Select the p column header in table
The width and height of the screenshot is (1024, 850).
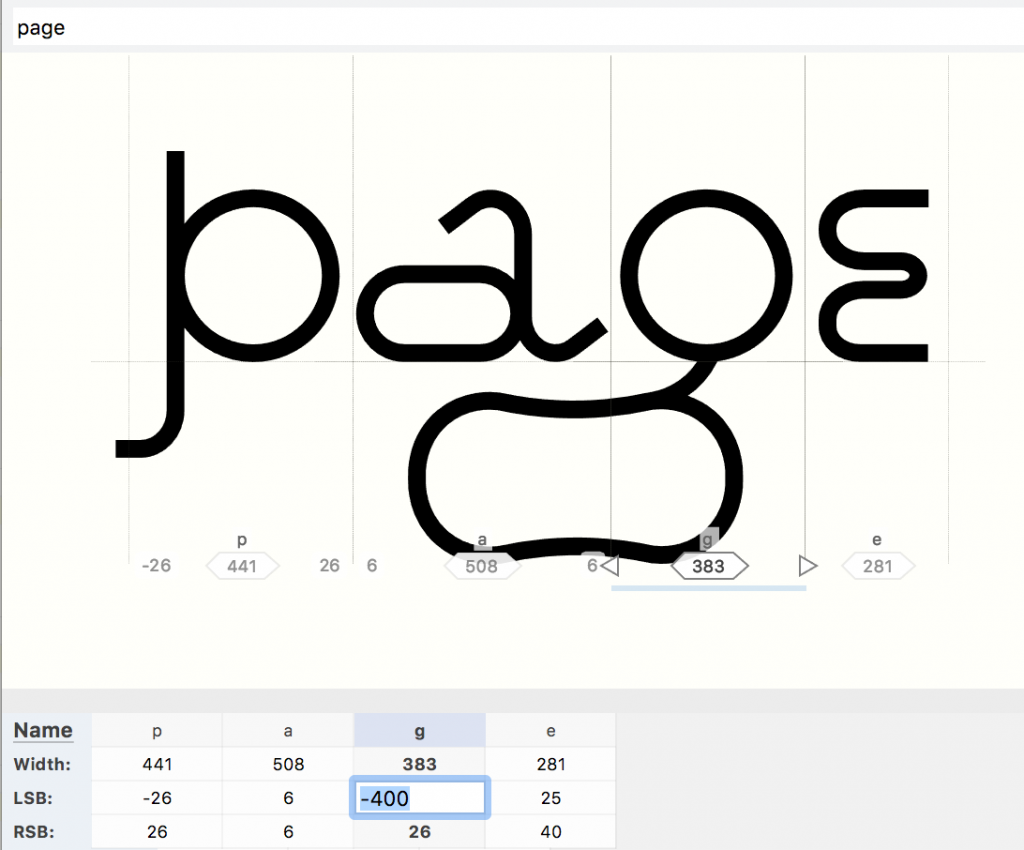[x=157, y=731]
